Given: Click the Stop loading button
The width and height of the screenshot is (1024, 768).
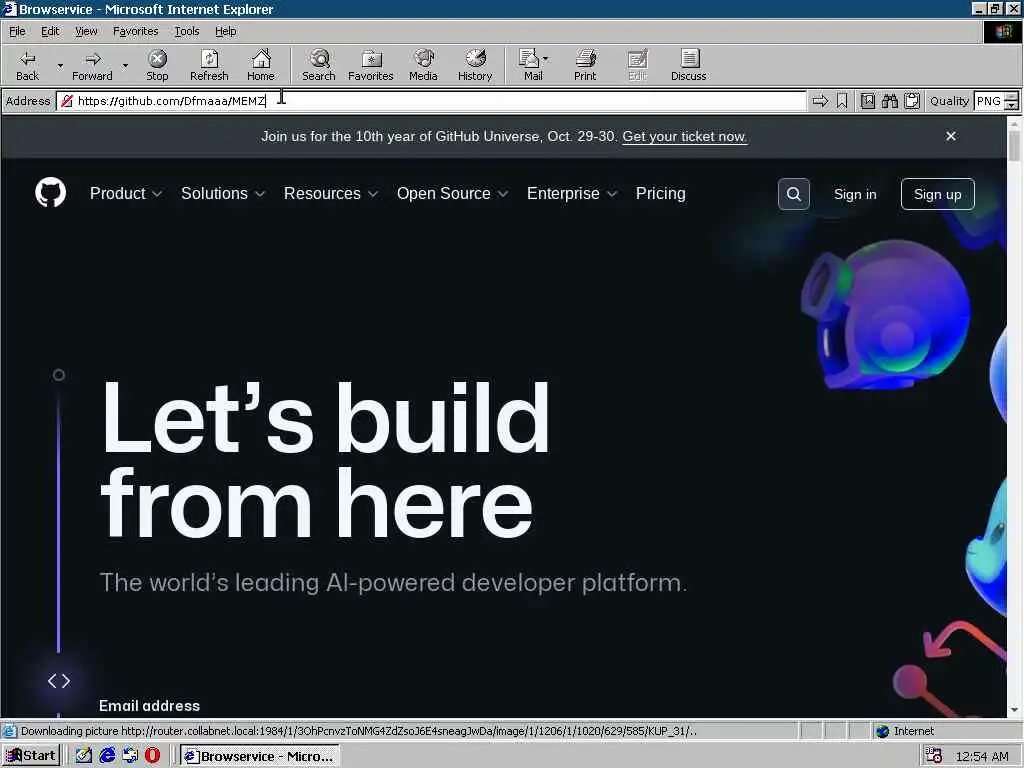Looking at the screenshot, I should pos(157,65).
